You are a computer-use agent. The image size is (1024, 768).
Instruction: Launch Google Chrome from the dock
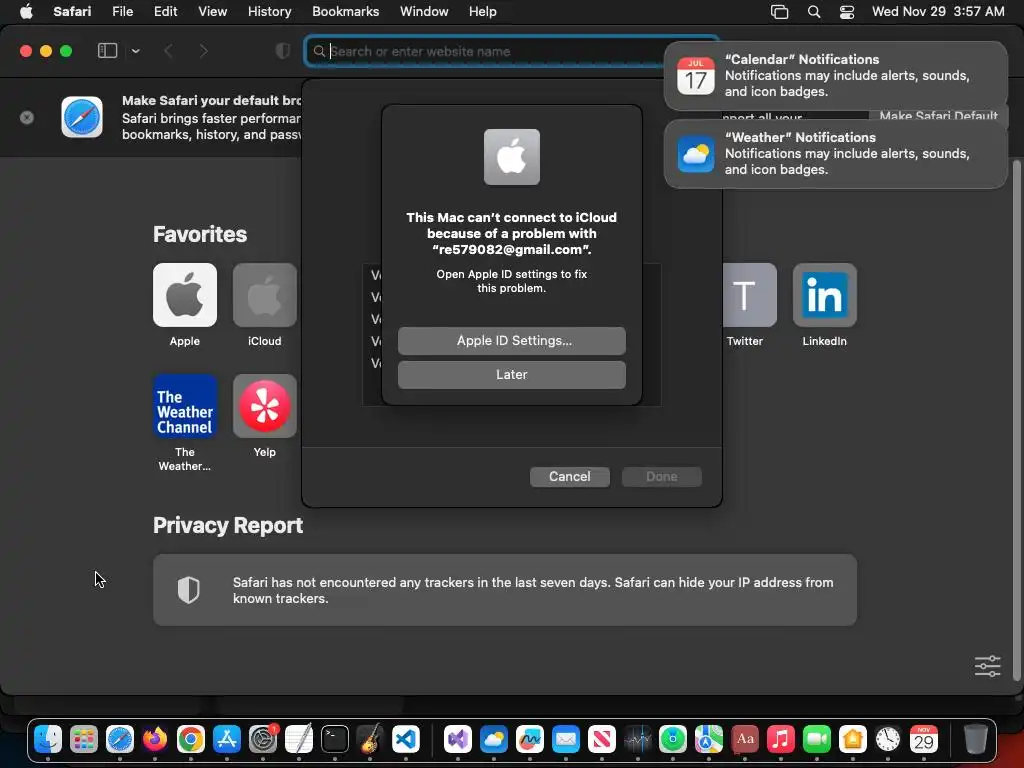click(x=191, y=739)
